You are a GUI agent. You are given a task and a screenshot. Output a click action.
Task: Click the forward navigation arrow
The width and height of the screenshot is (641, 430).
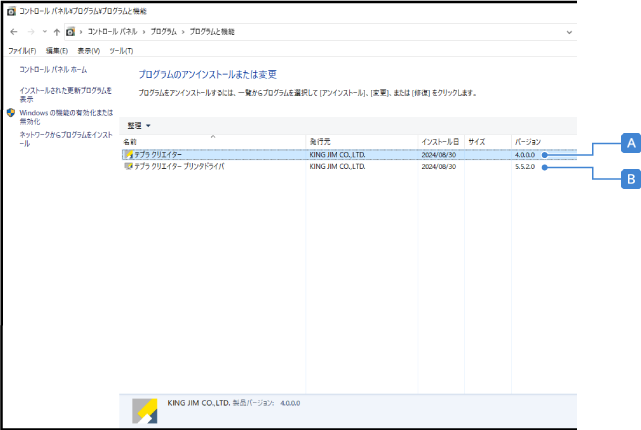tap(29, 32)
